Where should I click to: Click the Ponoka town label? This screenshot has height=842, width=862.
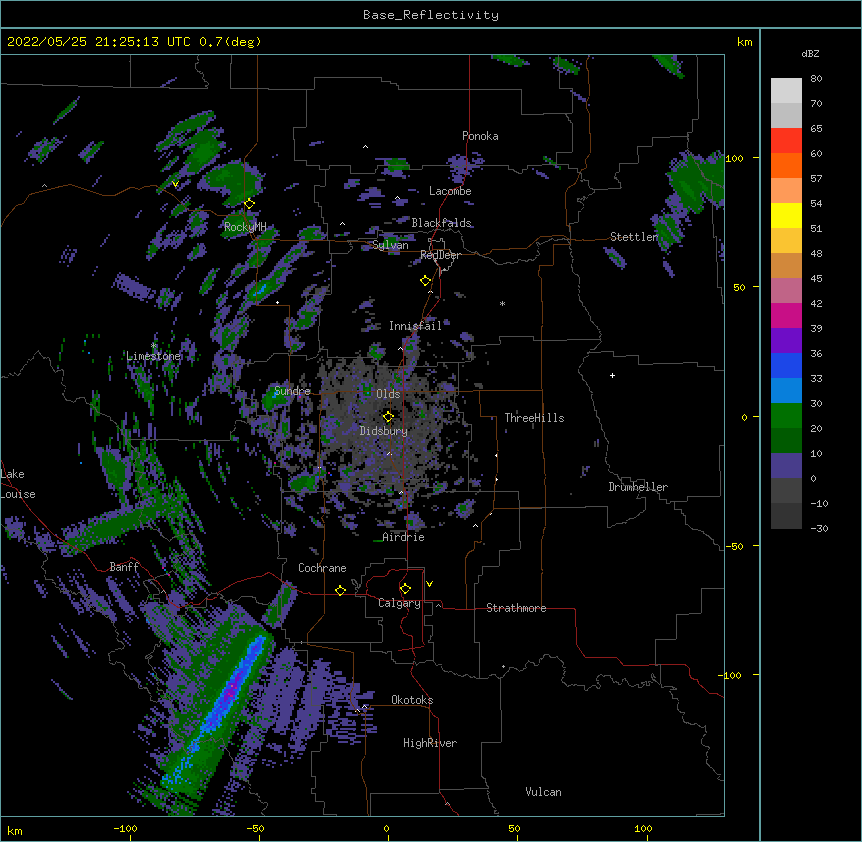(x=480, y=136)
